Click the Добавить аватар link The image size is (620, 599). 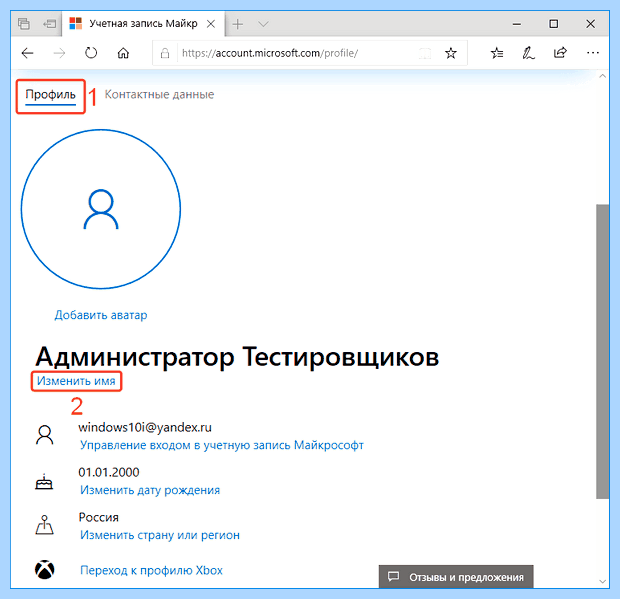coord(101,315)
